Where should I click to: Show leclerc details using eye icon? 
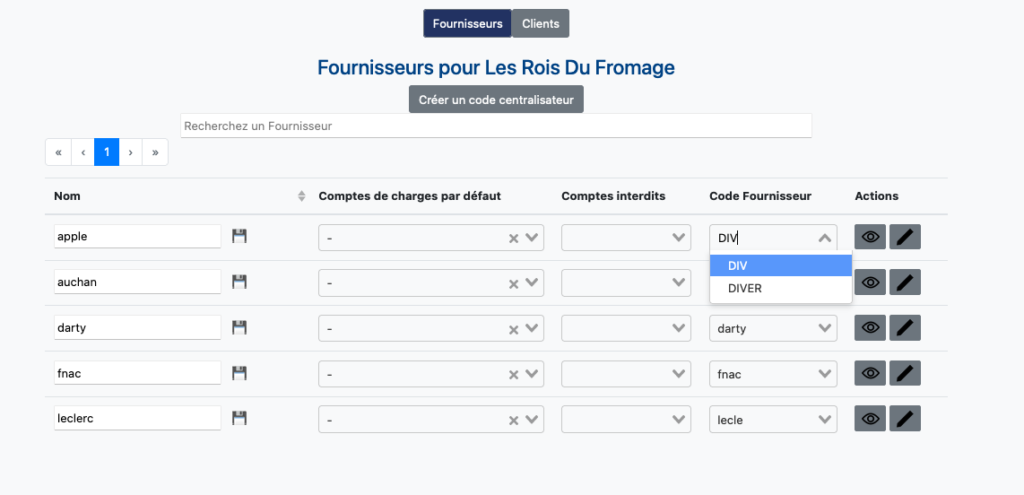click(x=870, y=419)
